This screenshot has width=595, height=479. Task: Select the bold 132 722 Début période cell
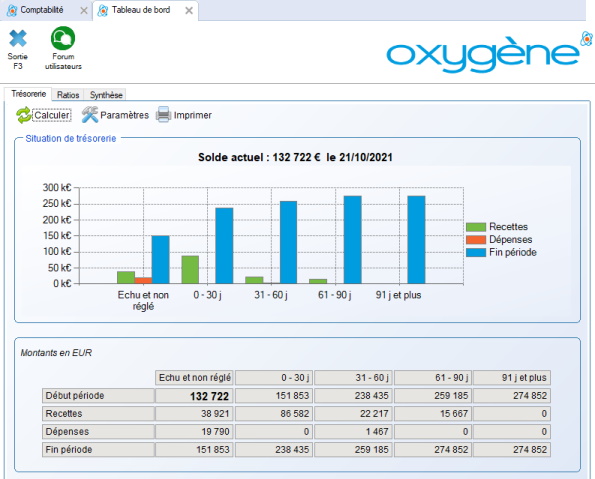click(194, 396)
